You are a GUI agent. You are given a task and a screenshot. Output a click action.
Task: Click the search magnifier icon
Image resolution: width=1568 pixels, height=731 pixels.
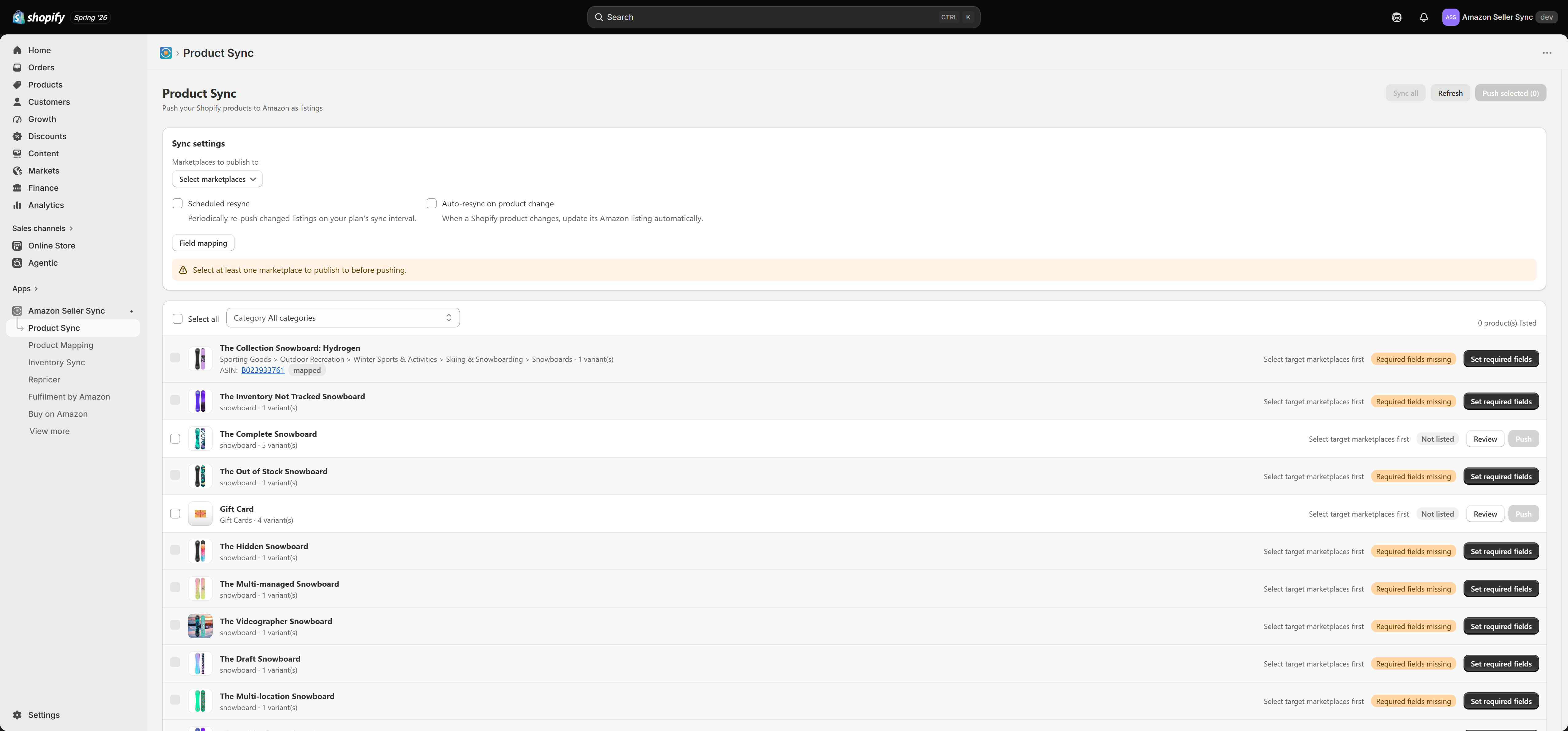point(599,17)
